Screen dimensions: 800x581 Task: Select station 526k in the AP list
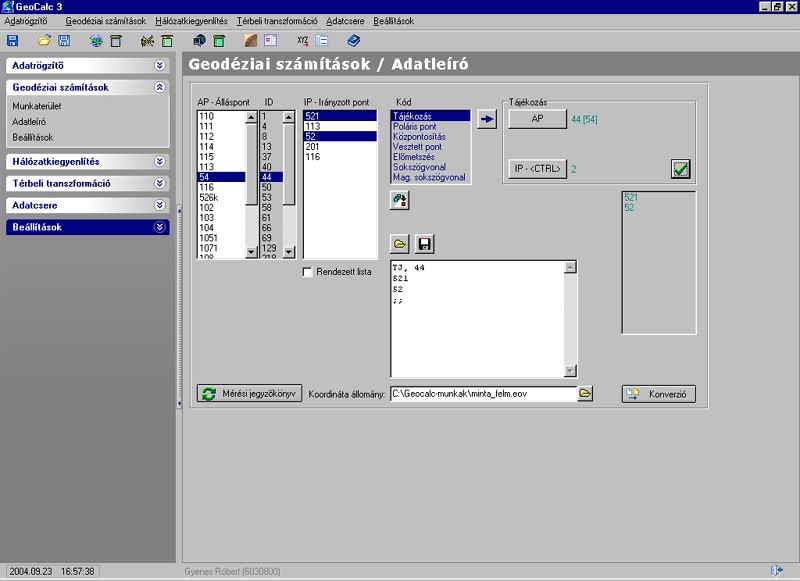(221, 197)
